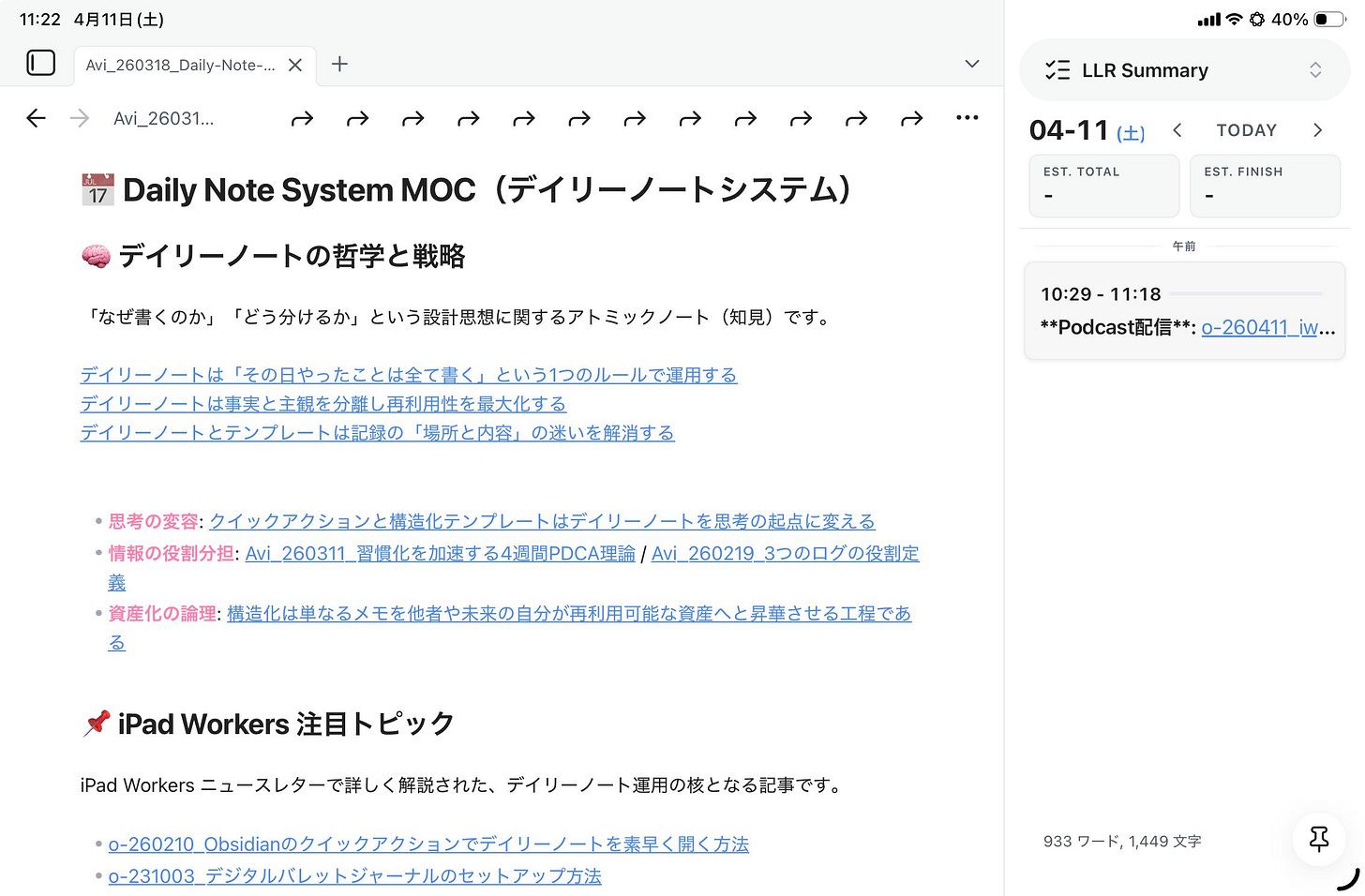Click the 933 ワード, 1,449 文字 word count

[1122, 842]
